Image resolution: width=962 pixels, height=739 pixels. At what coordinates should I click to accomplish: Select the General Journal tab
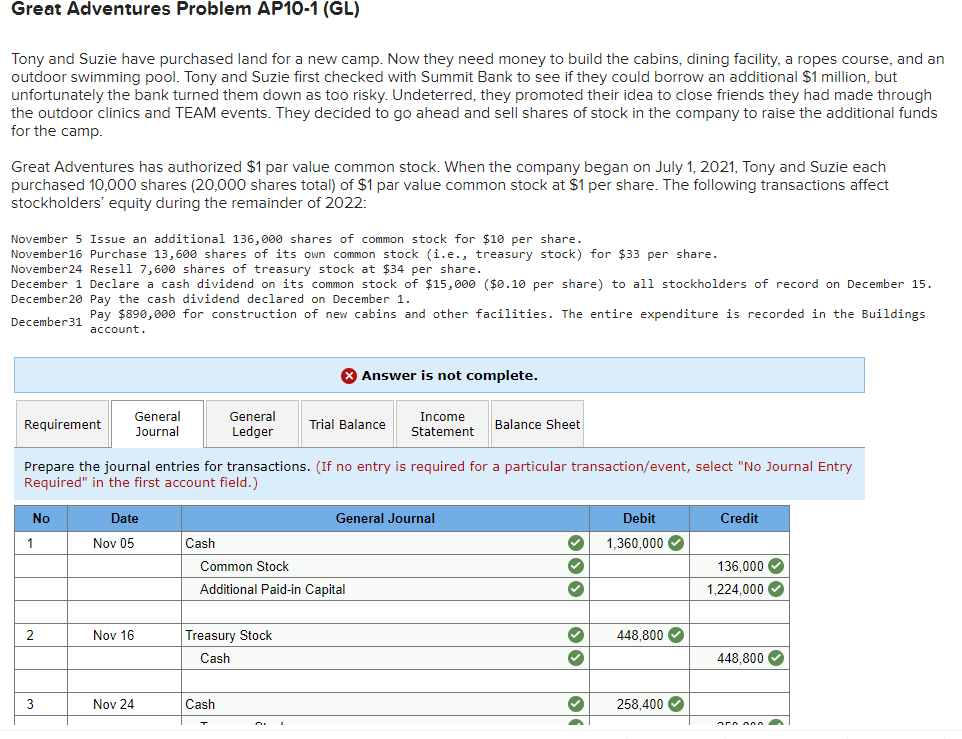pos(156,423)
